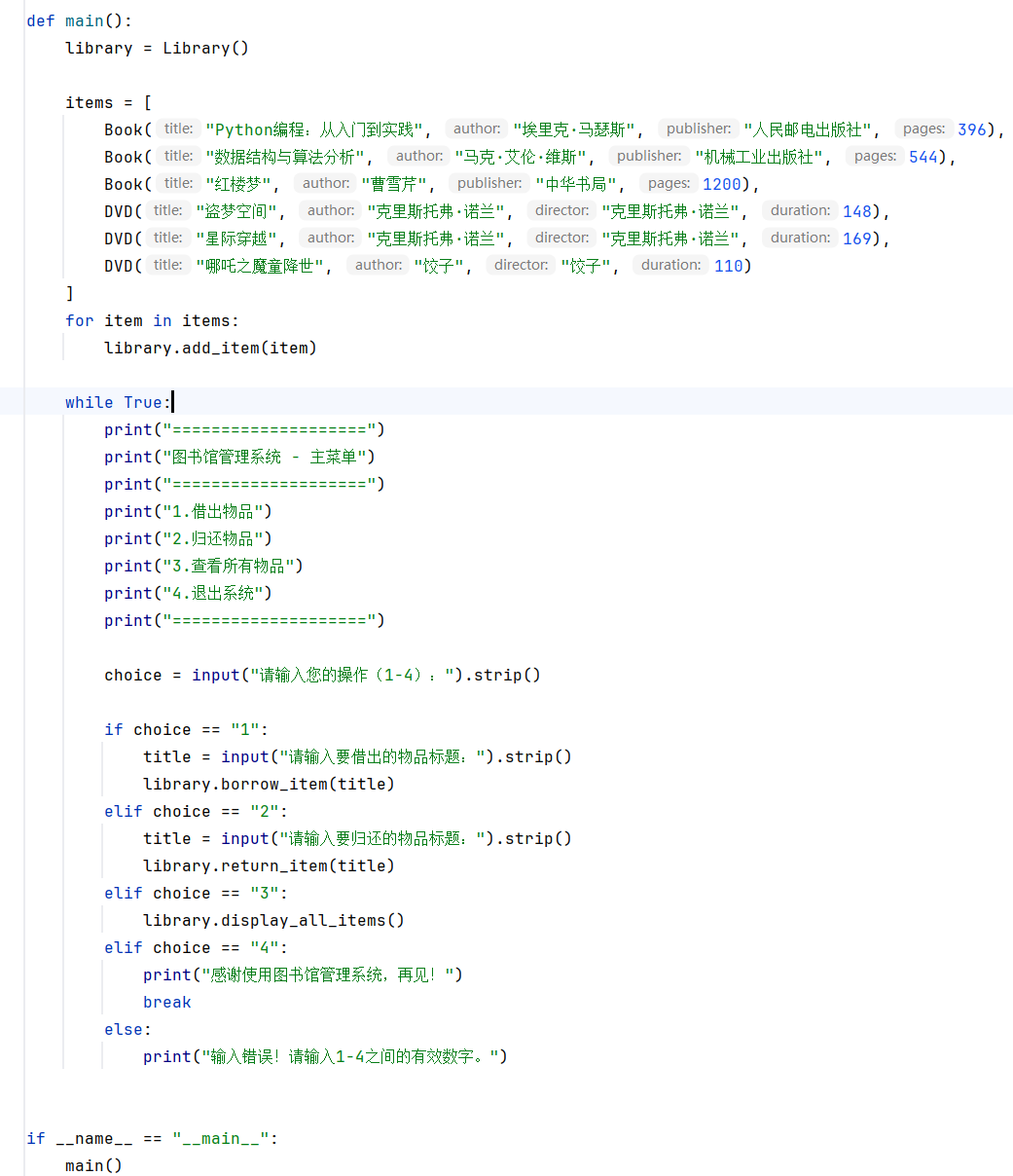Click the print line with "输入错误！请输入1-4之间的有效数字。"
Screen dimensions: 1013x1176
coord(326,1056)
